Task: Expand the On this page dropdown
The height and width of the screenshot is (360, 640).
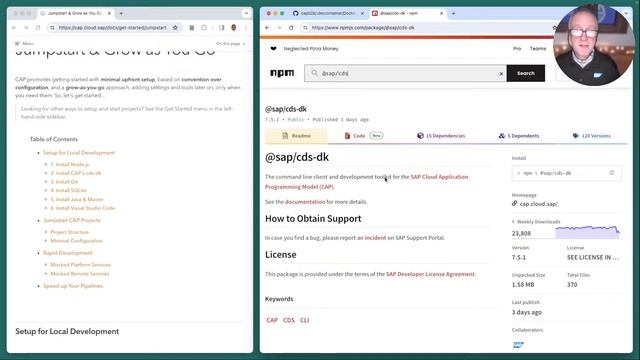Action: (x=231, y=43)
